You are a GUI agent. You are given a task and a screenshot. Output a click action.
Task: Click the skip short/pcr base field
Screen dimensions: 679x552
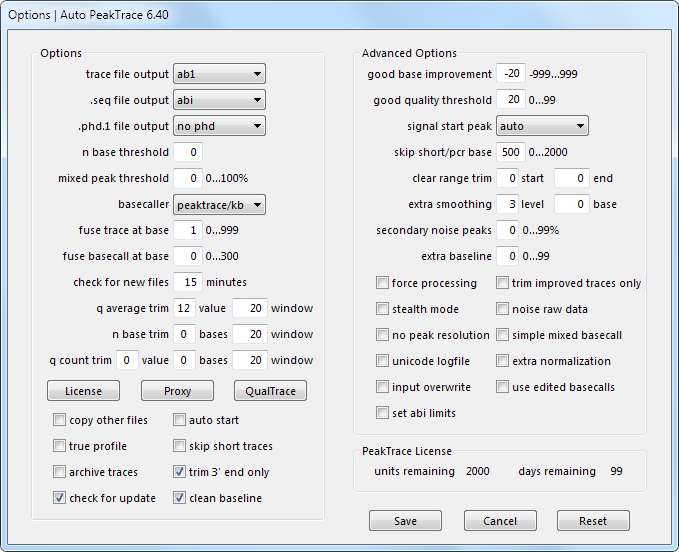[x=511, y=152]
